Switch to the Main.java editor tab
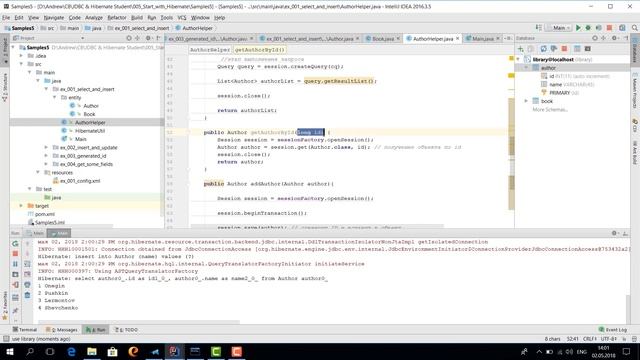Screen dimensions: 640x360 pyautogui.click(x=482, y=38)
